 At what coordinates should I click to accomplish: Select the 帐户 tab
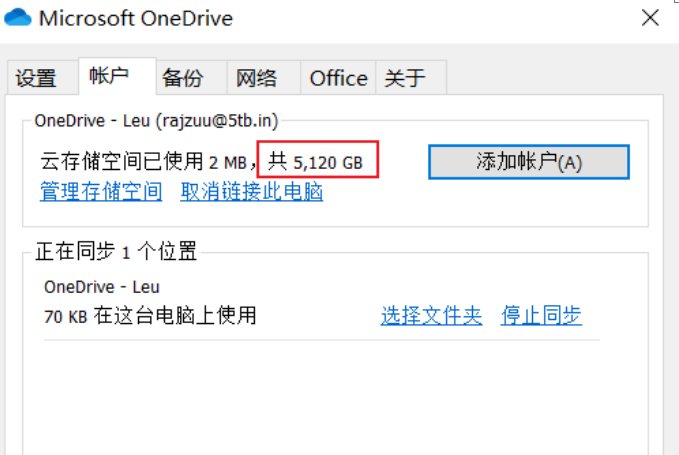[x=109, y=76]
